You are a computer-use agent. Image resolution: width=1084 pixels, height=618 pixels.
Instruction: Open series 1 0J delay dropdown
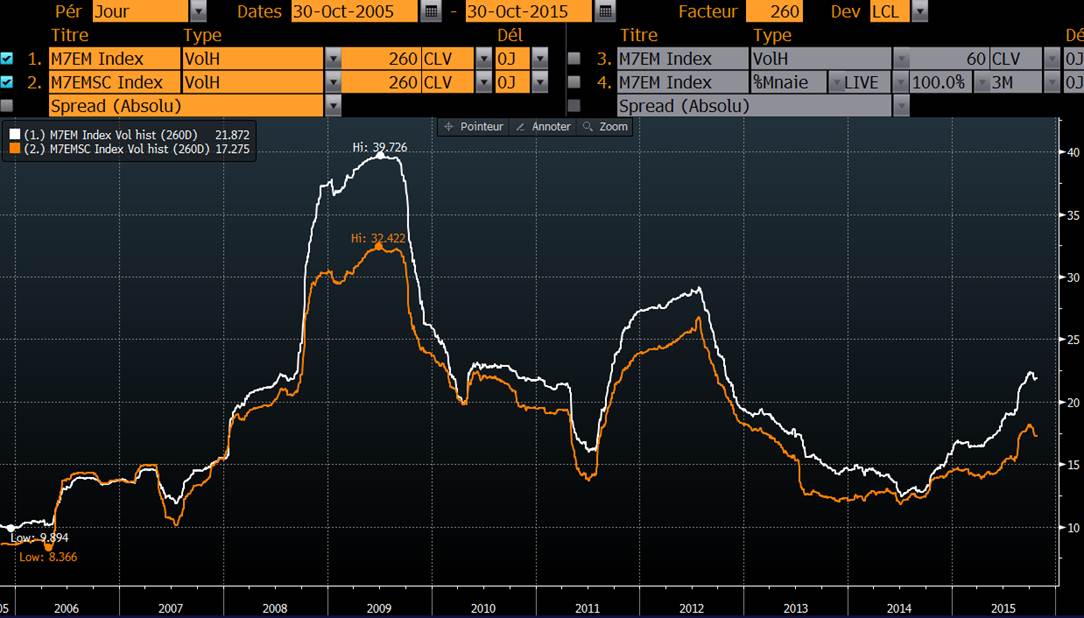540,59
